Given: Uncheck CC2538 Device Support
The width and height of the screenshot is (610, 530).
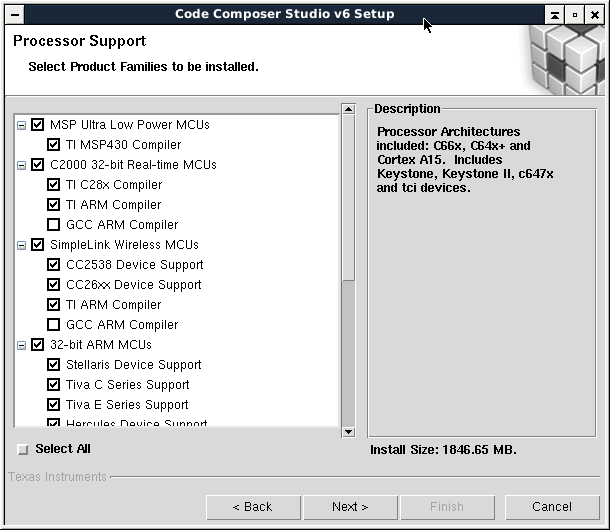Looking at the screenshot, I should (x=54, y=265).
